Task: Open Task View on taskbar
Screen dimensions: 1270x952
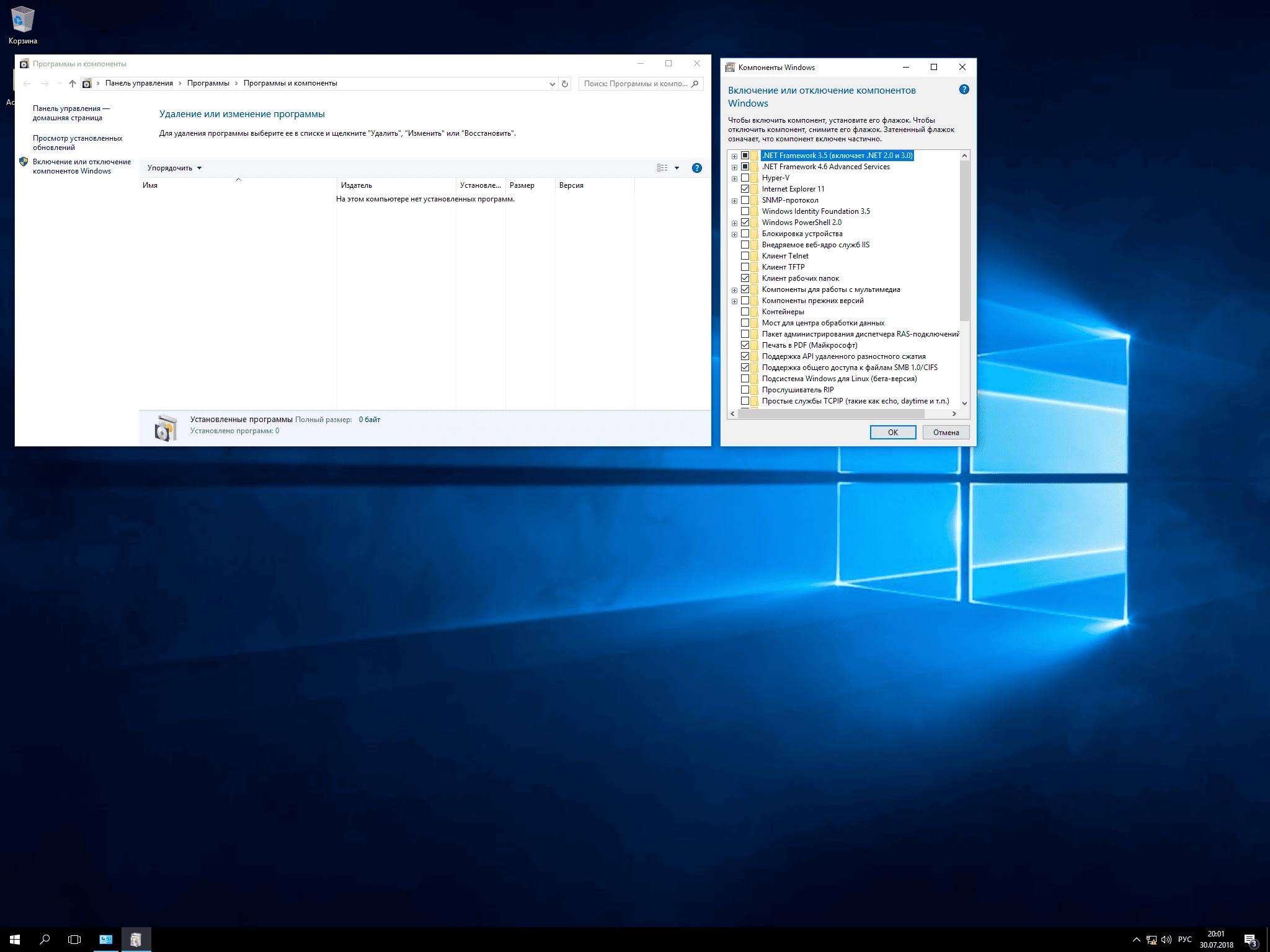Action: tap(74, 940)
